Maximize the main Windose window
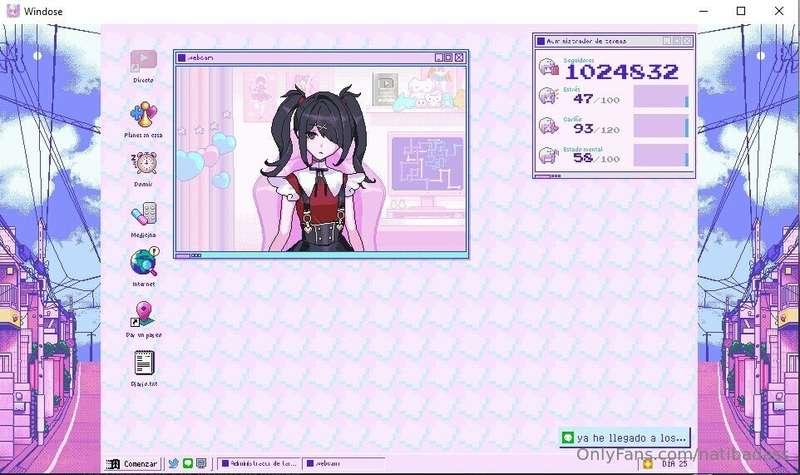The image size is (800, 475). [x=741, y=11]
